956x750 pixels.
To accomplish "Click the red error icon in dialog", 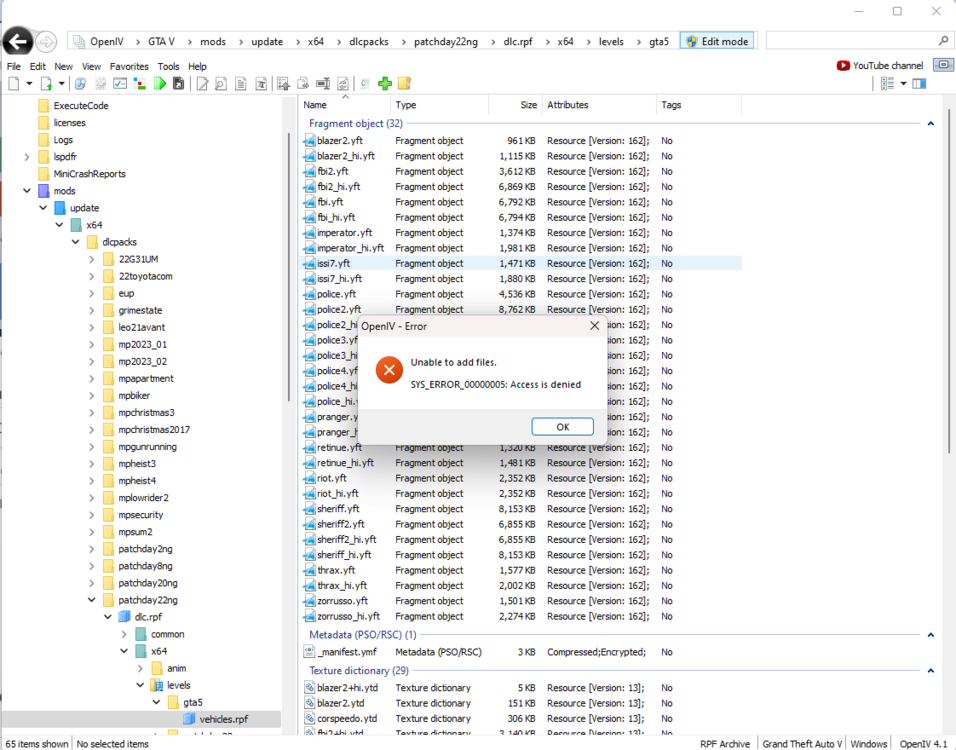I will pyautogui.click(x=389, y=369).
